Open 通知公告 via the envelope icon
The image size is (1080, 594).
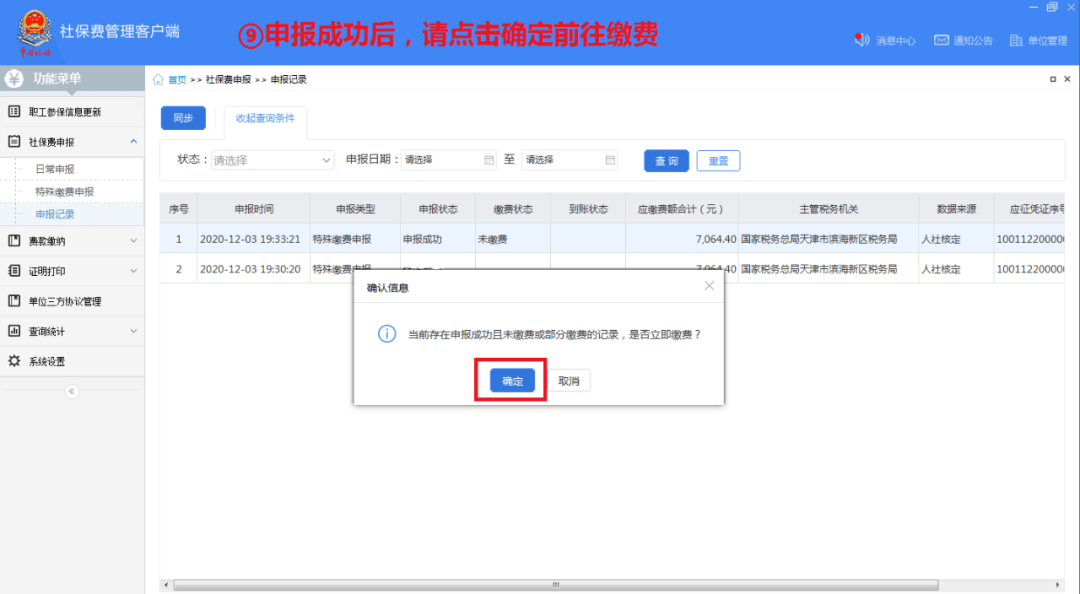tap(941, 41)
